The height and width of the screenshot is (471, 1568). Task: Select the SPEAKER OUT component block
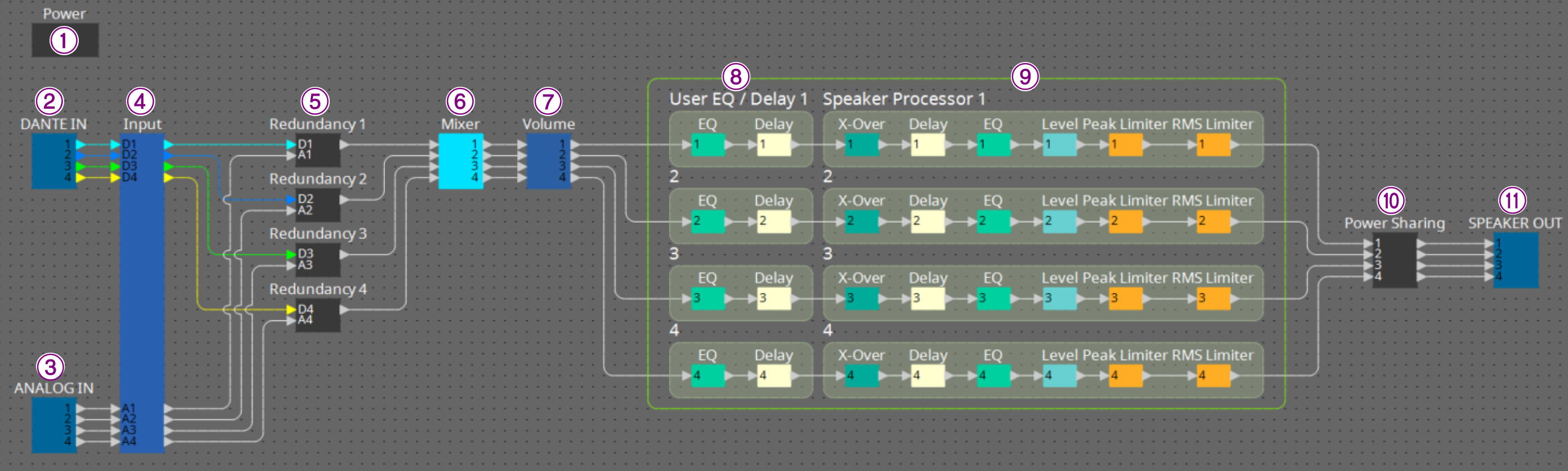click(1516, 260)
